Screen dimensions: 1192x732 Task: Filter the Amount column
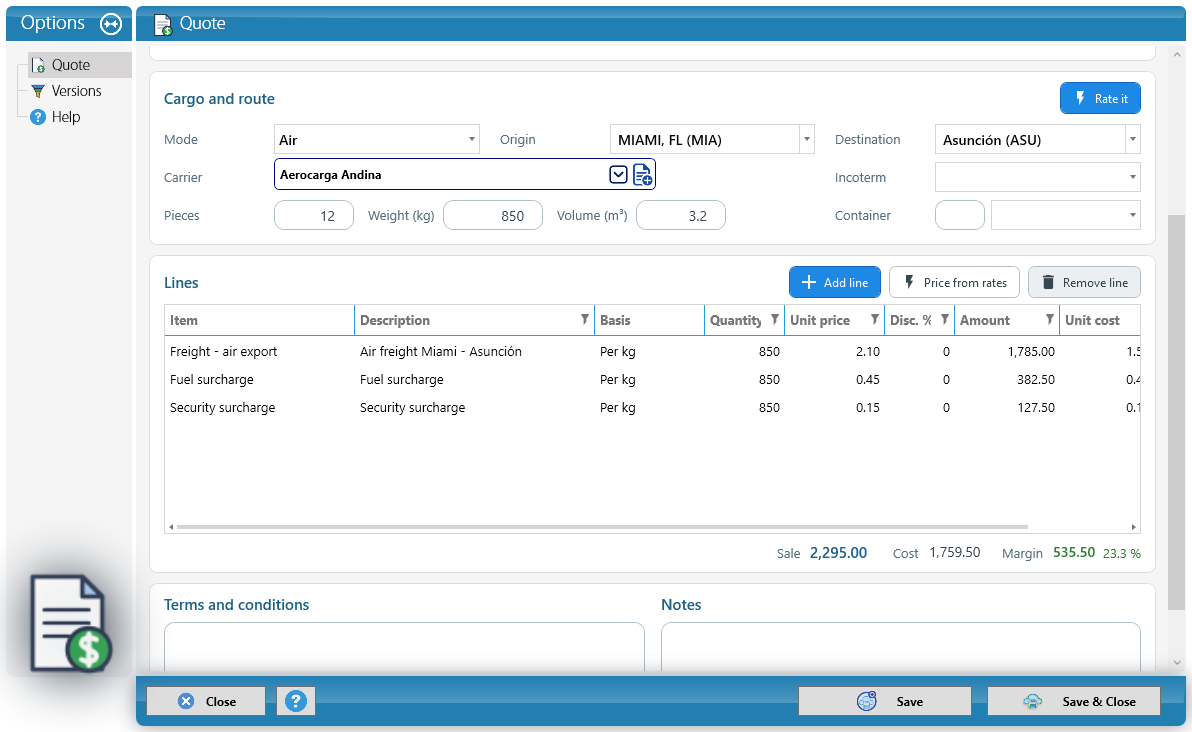(x=1050, y=319)
